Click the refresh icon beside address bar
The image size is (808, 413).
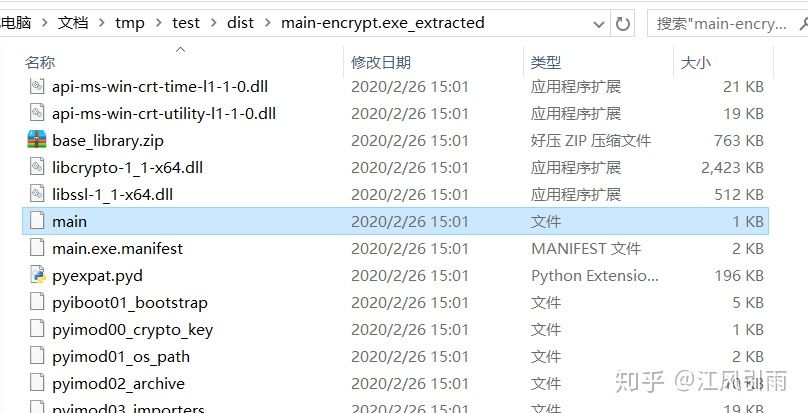622,24
